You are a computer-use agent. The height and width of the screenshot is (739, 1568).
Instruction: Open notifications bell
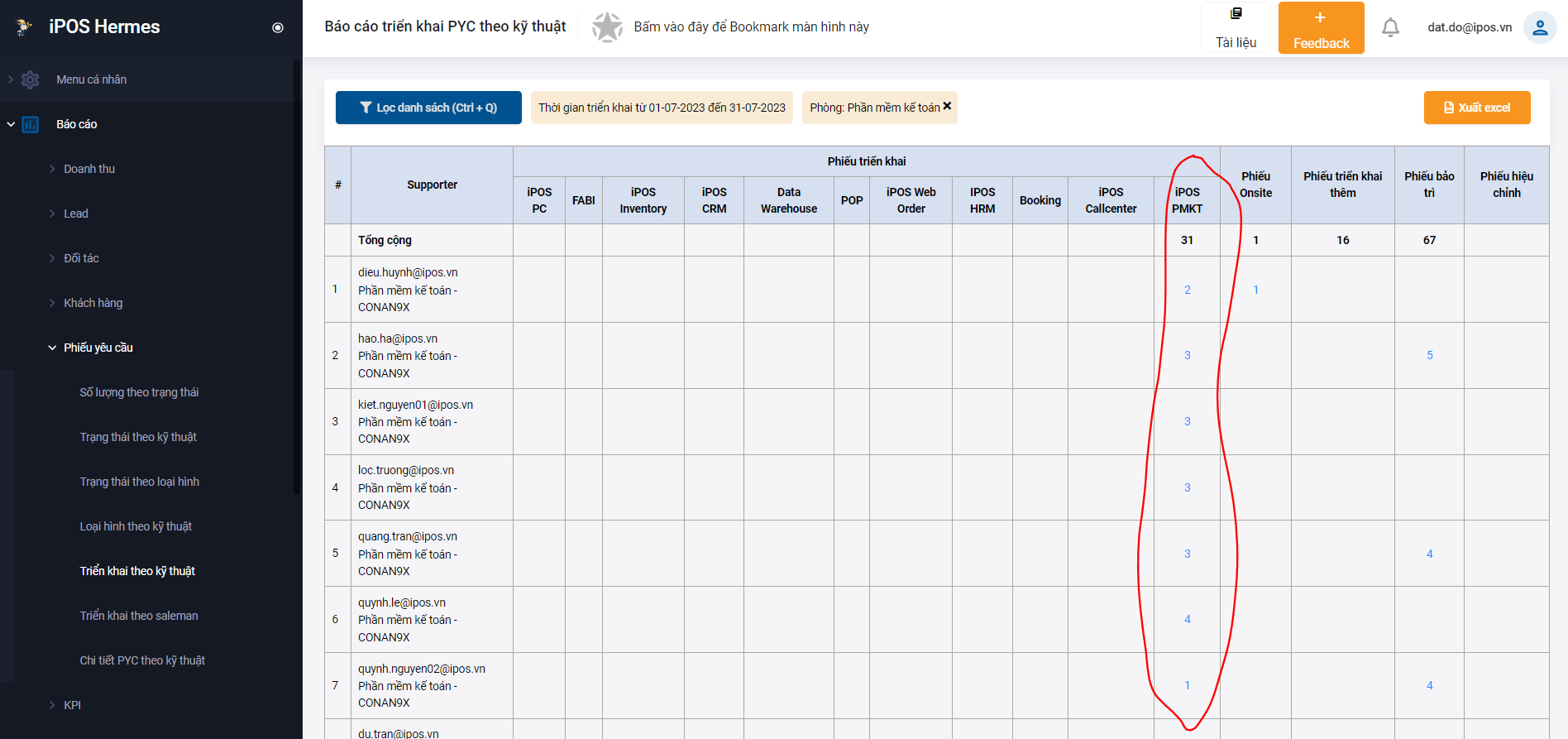tap(1391, 27)
